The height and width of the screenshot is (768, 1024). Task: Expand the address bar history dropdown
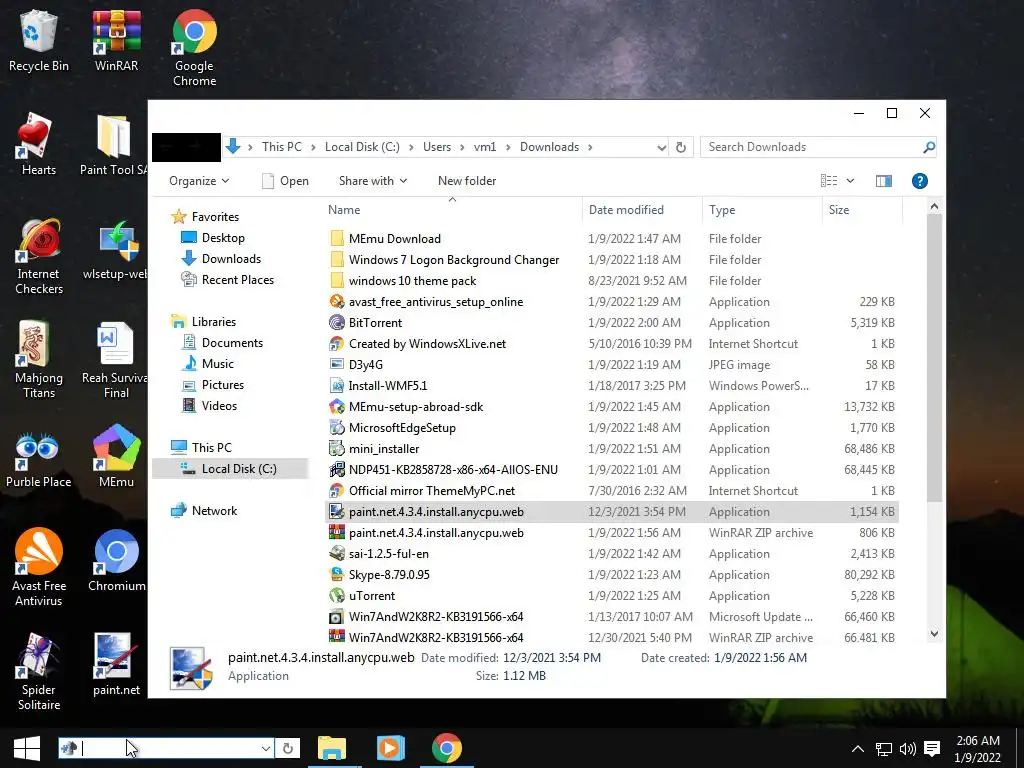click(662, 148)
